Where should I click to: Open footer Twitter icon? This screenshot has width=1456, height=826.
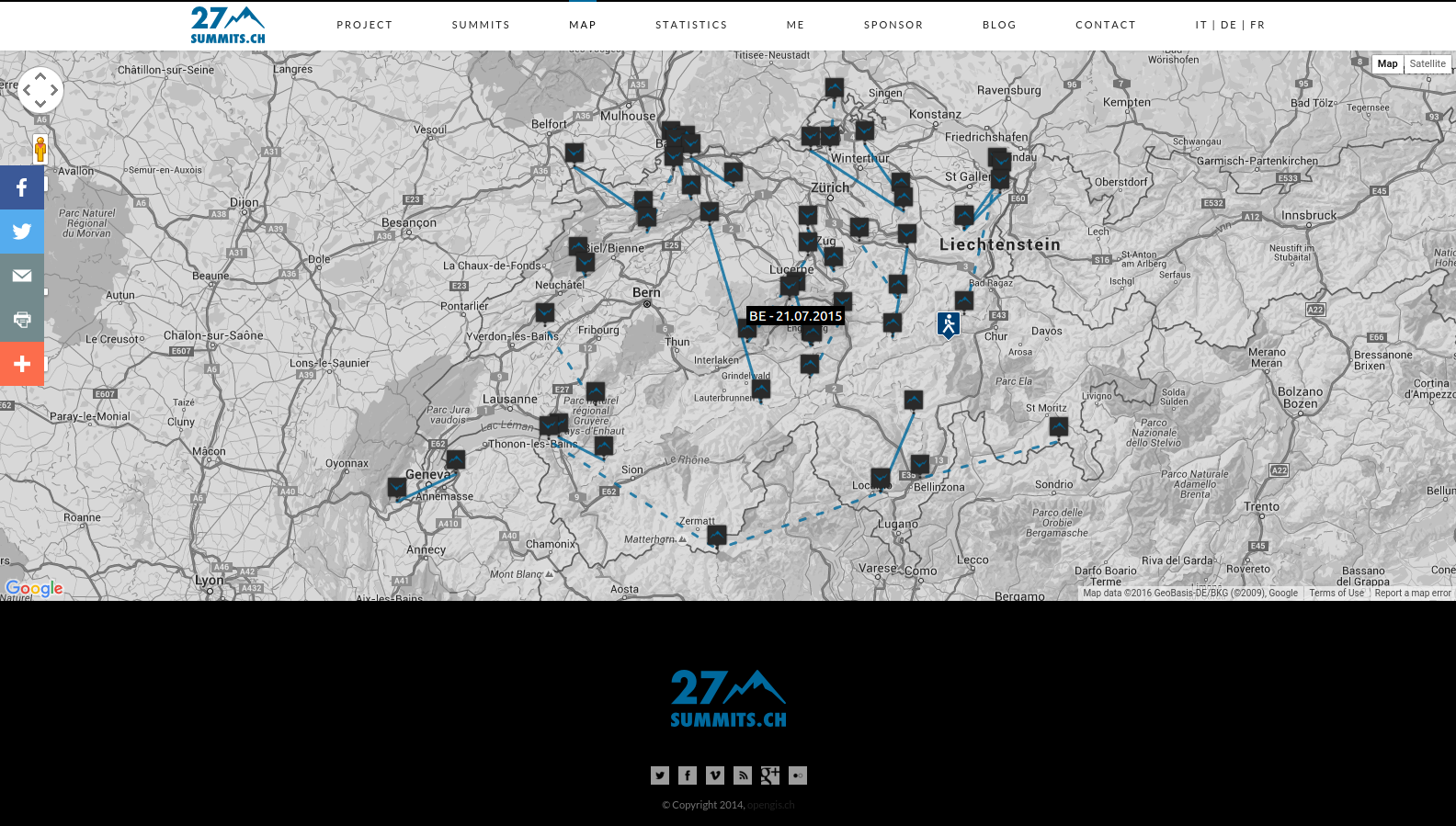[x=660, y=775]
